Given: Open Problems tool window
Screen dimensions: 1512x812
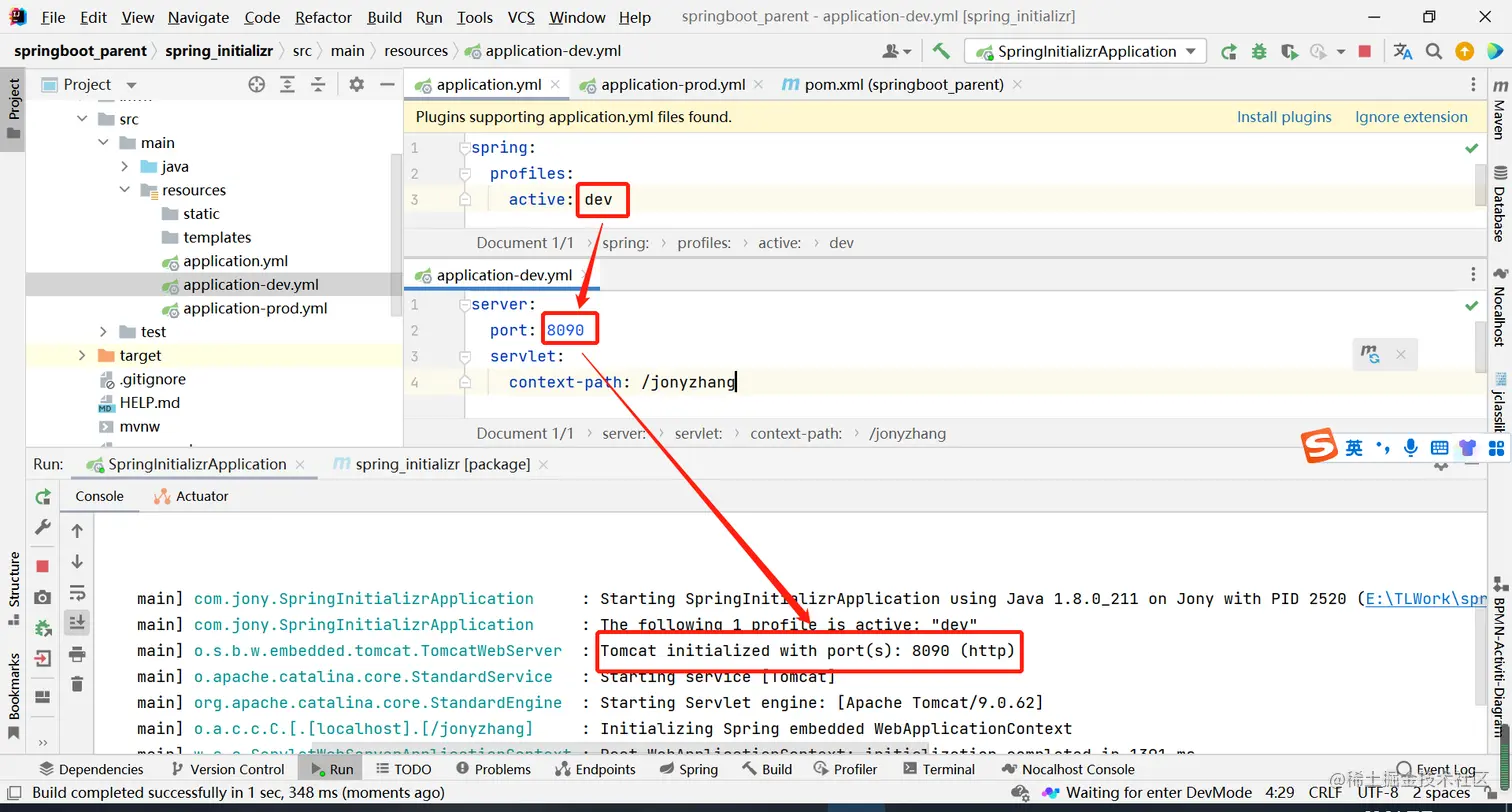Looking at the screenshot, I should 493,769.
